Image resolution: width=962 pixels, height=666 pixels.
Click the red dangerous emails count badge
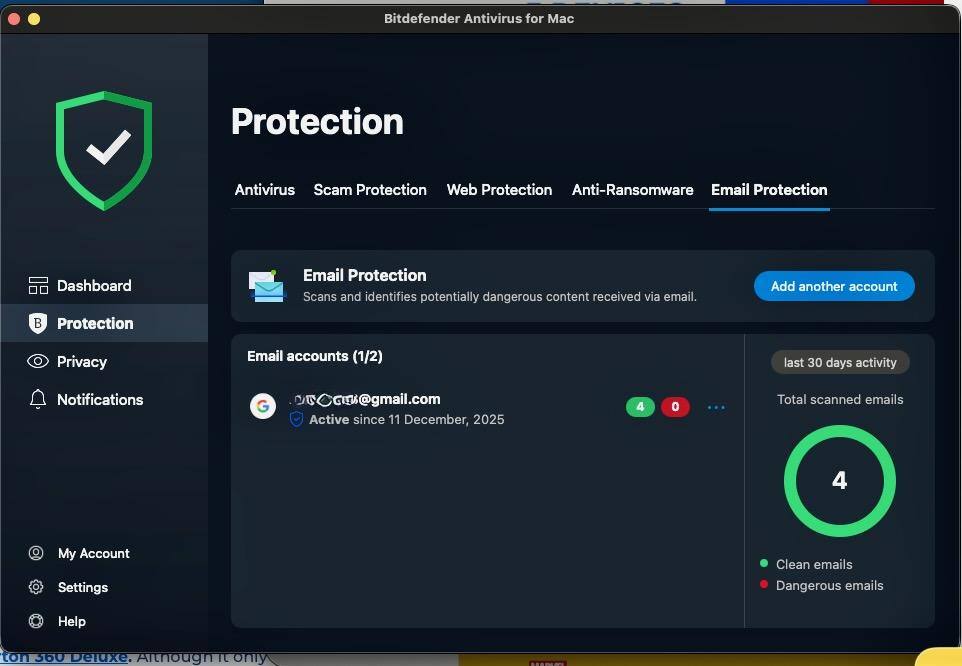(x=675, y=407)
